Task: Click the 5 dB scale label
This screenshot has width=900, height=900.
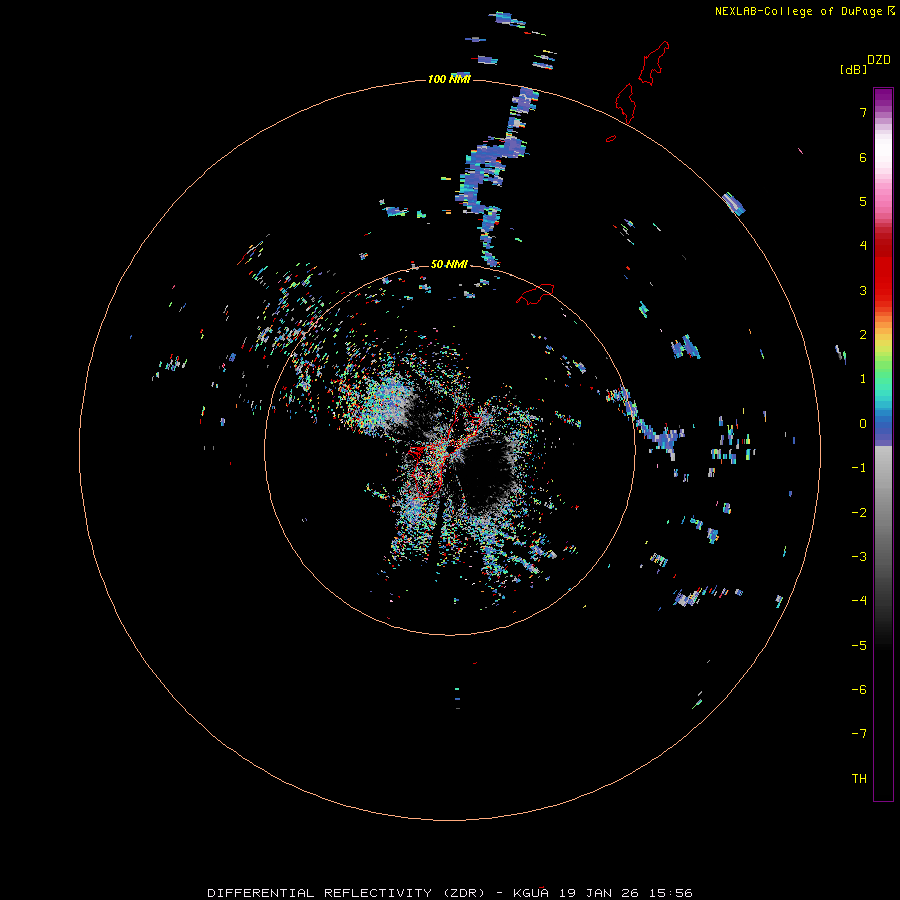Action: [863, 201]
